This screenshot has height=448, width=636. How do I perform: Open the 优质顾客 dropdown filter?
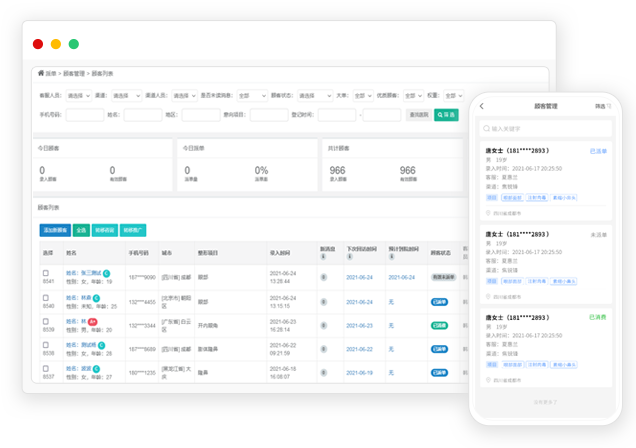click(x=411, y=96)
